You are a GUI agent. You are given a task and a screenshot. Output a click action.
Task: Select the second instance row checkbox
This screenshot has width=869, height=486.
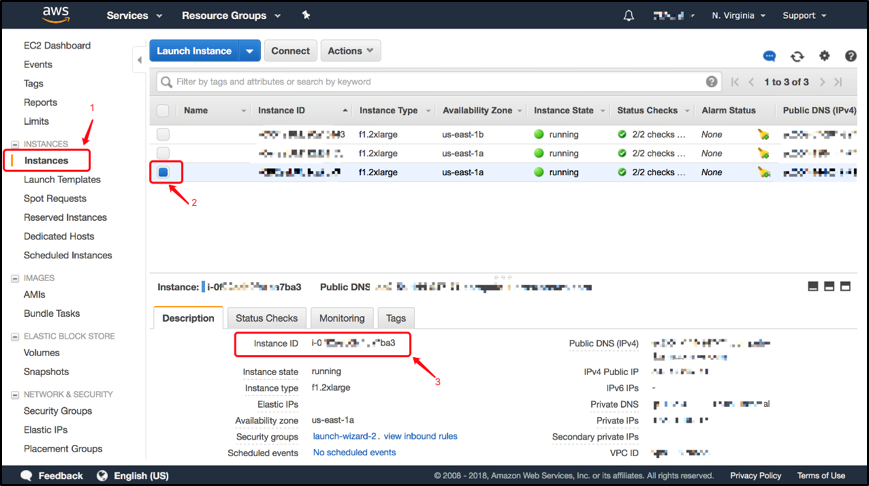[163, 153]
